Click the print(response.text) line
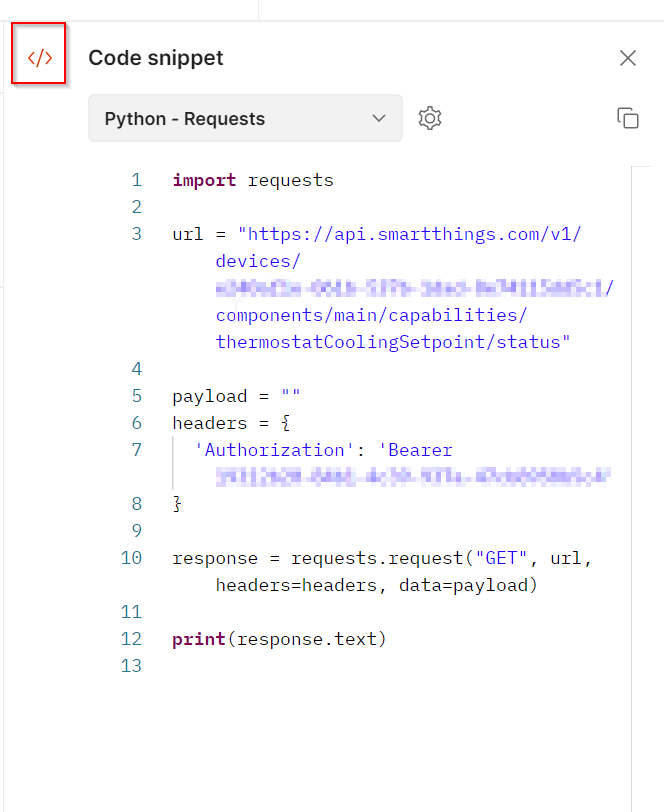The height and width of the screenshot is (812, 664). (279, 638)
